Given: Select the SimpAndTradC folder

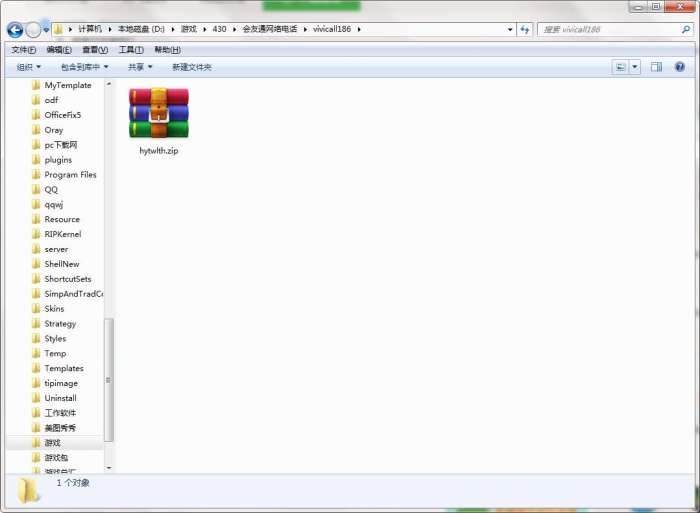Looking at the screenshot, I should [74, 294].
